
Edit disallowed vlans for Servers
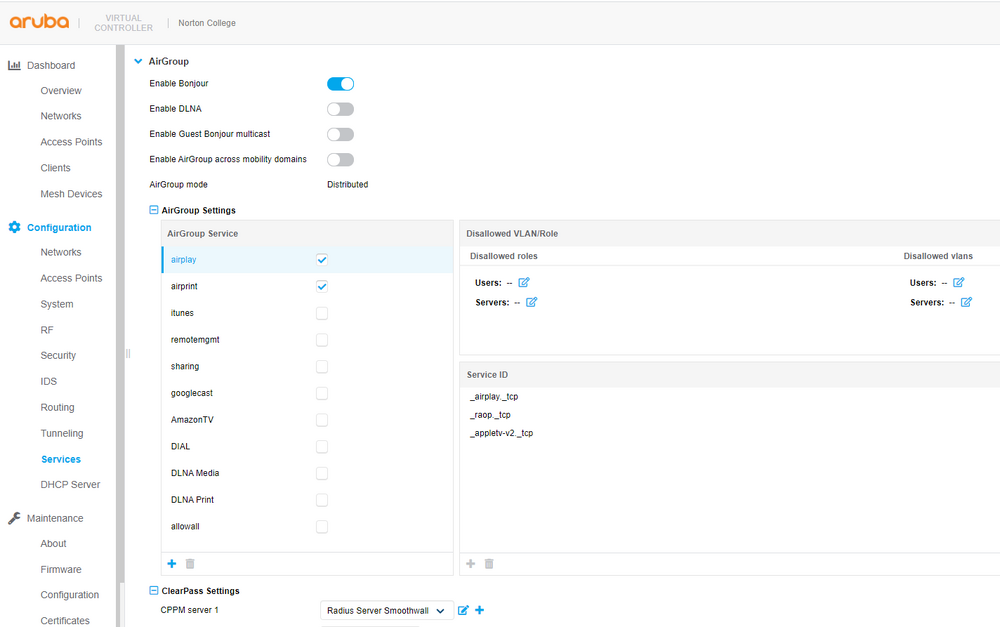click(x=966, y=302)
